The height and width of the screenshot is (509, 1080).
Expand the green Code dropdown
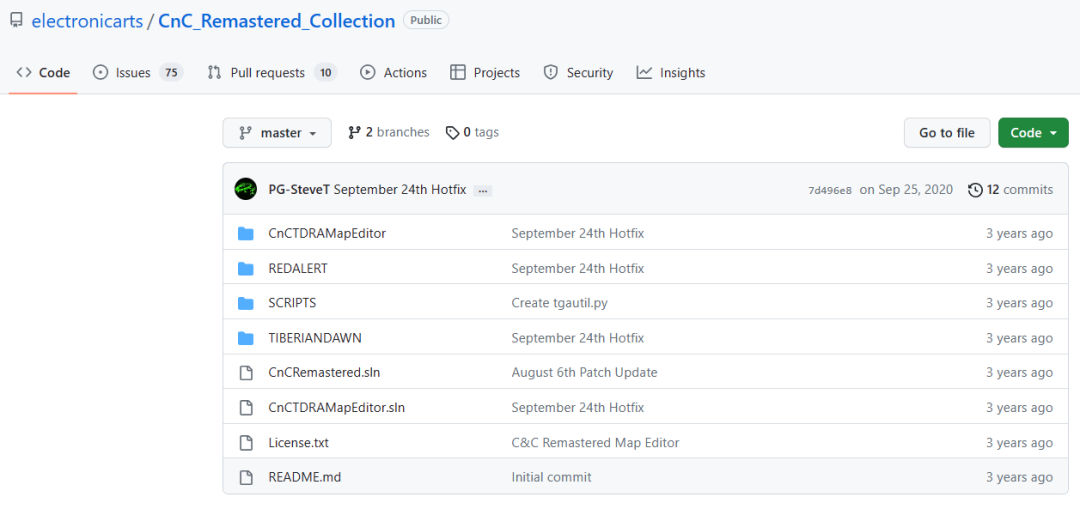click(x=1033, y=133)
